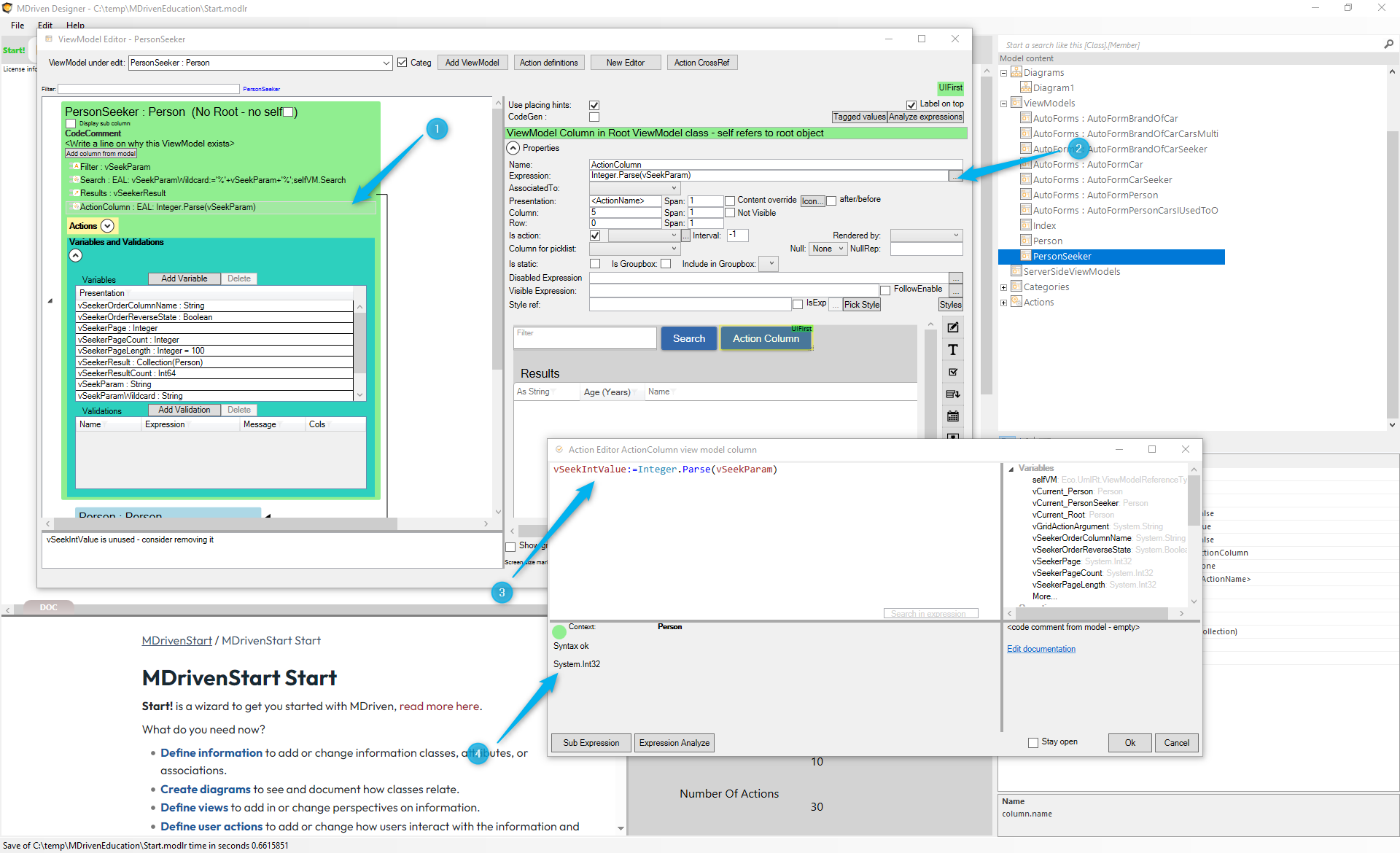Open the ViewModel under edit dropdown
Screen dimensions: 1400x853
(x=386, y=63)
